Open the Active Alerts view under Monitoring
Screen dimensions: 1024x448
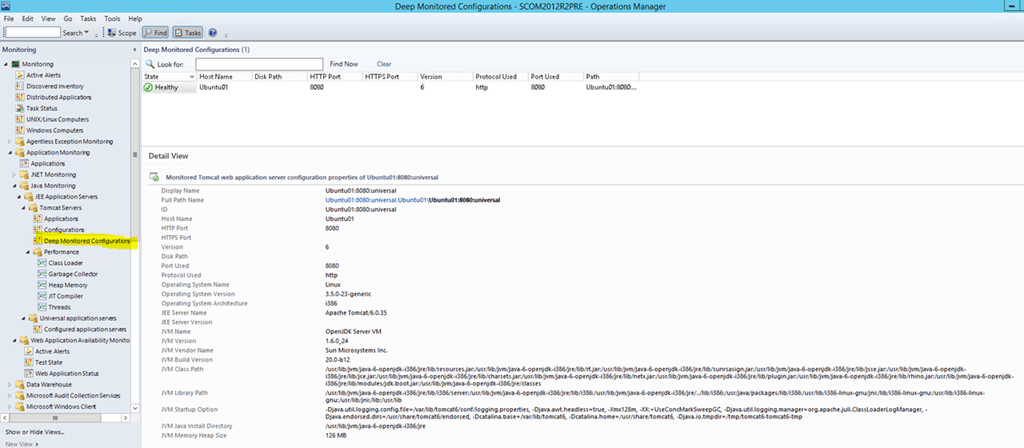tap(43, 75)
